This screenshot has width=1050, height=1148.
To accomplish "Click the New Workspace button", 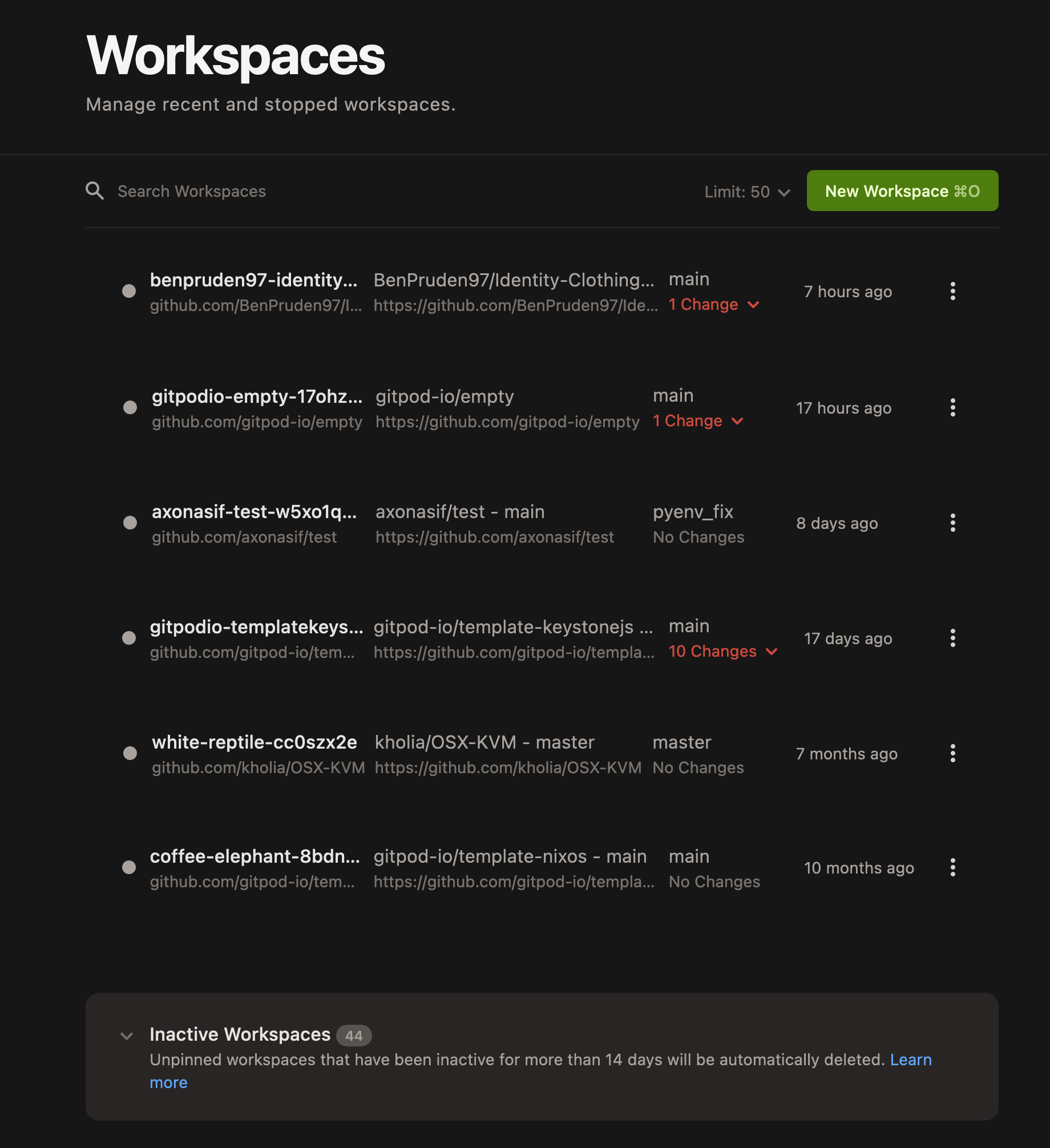I will [x=902, y=191].
